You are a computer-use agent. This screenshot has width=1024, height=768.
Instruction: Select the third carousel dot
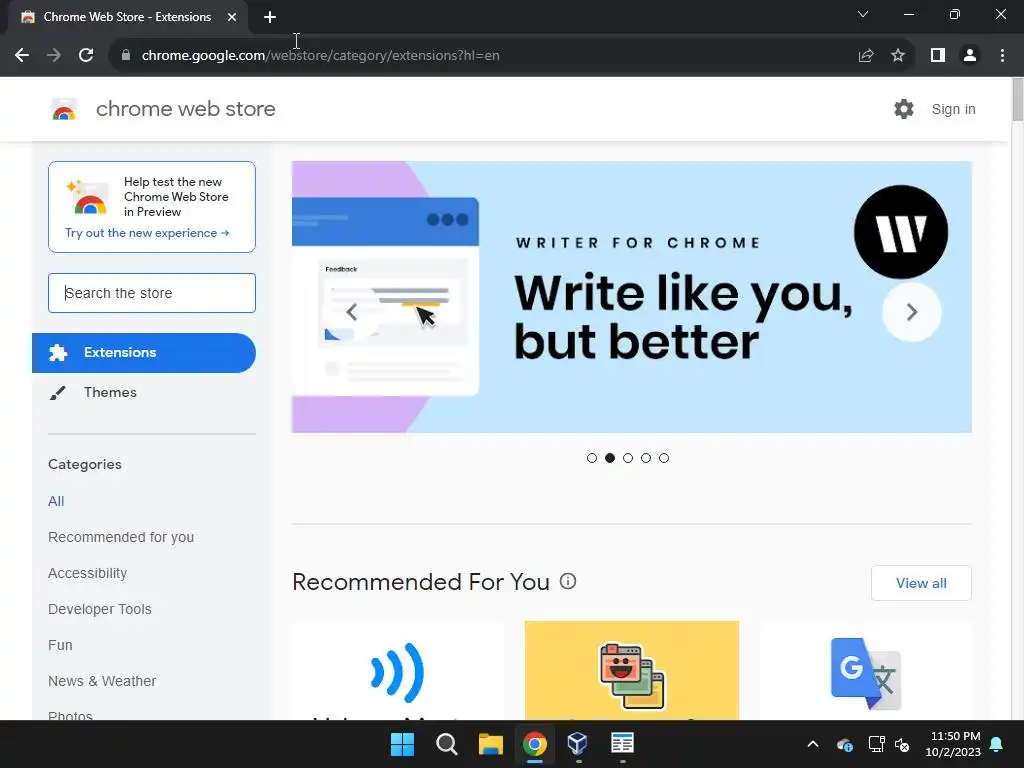tap(628, 458)
